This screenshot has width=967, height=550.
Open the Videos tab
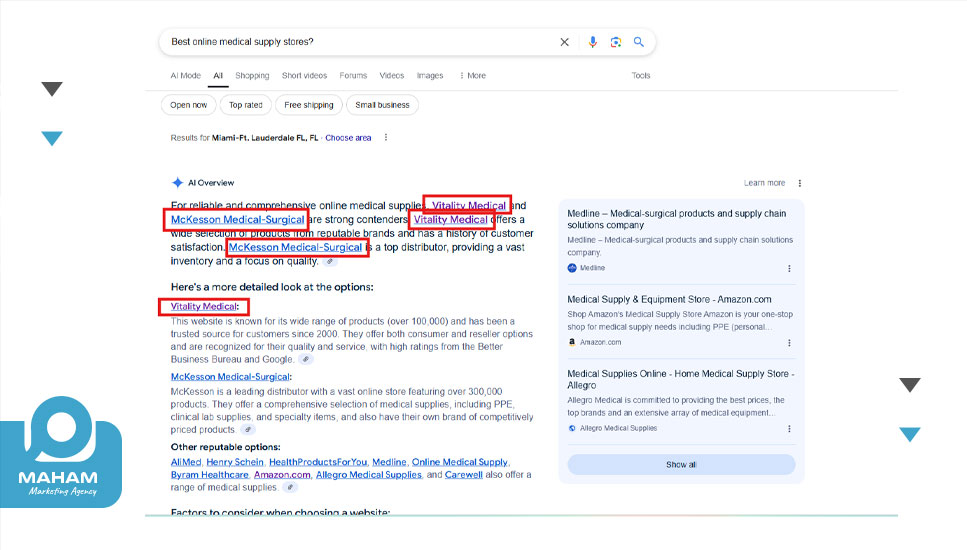392,75
